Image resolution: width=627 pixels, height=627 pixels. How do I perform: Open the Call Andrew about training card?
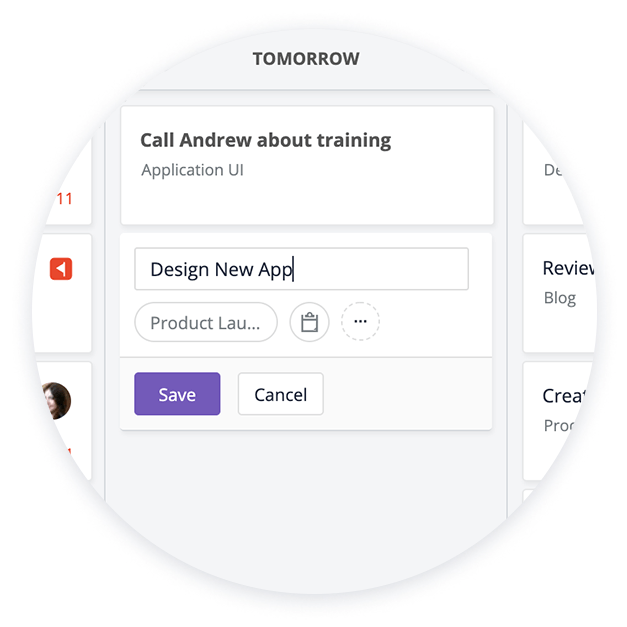pyautogui.click(x=307, y=165)
